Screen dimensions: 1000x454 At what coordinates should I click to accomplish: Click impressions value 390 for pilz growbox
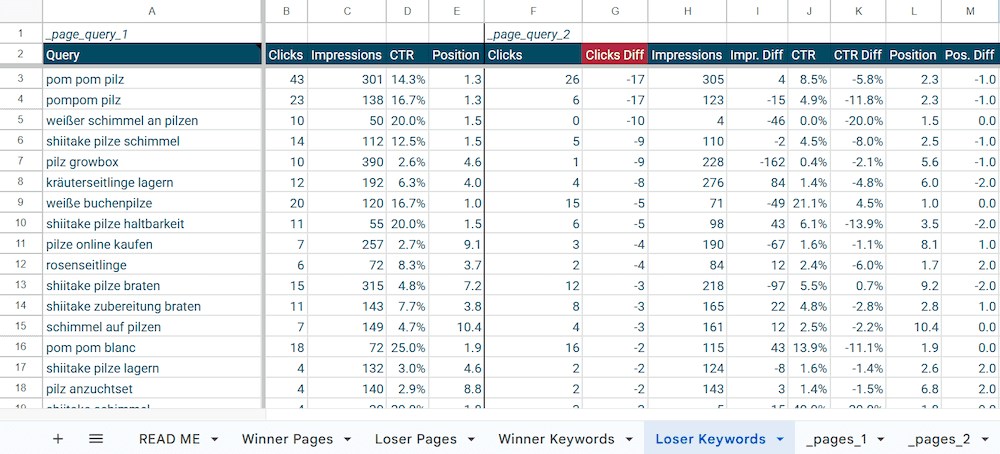tap(347, 162)
